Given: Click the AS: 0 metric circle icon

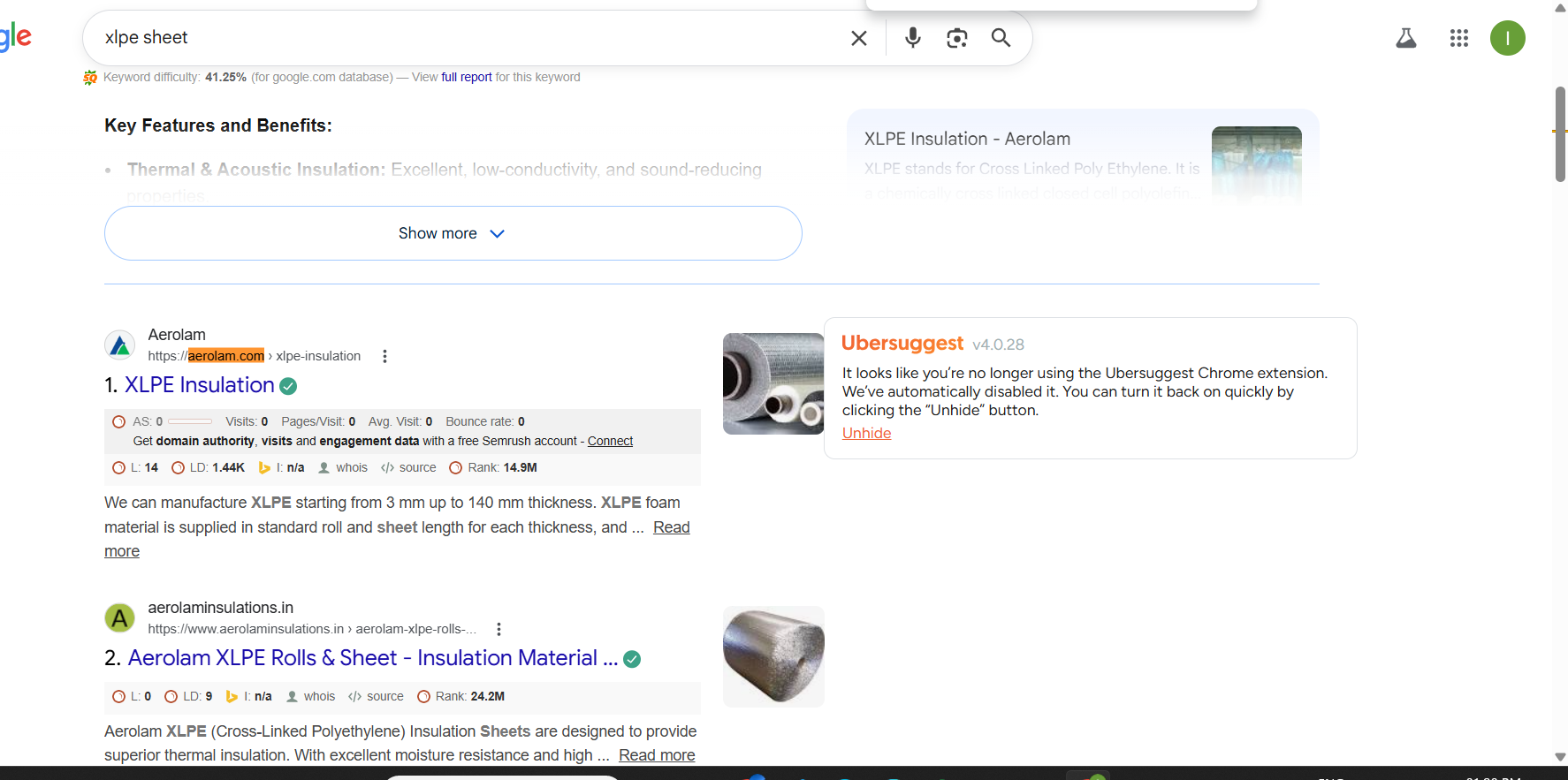Looking at the screenshot, I should click(x=118, y=421).
